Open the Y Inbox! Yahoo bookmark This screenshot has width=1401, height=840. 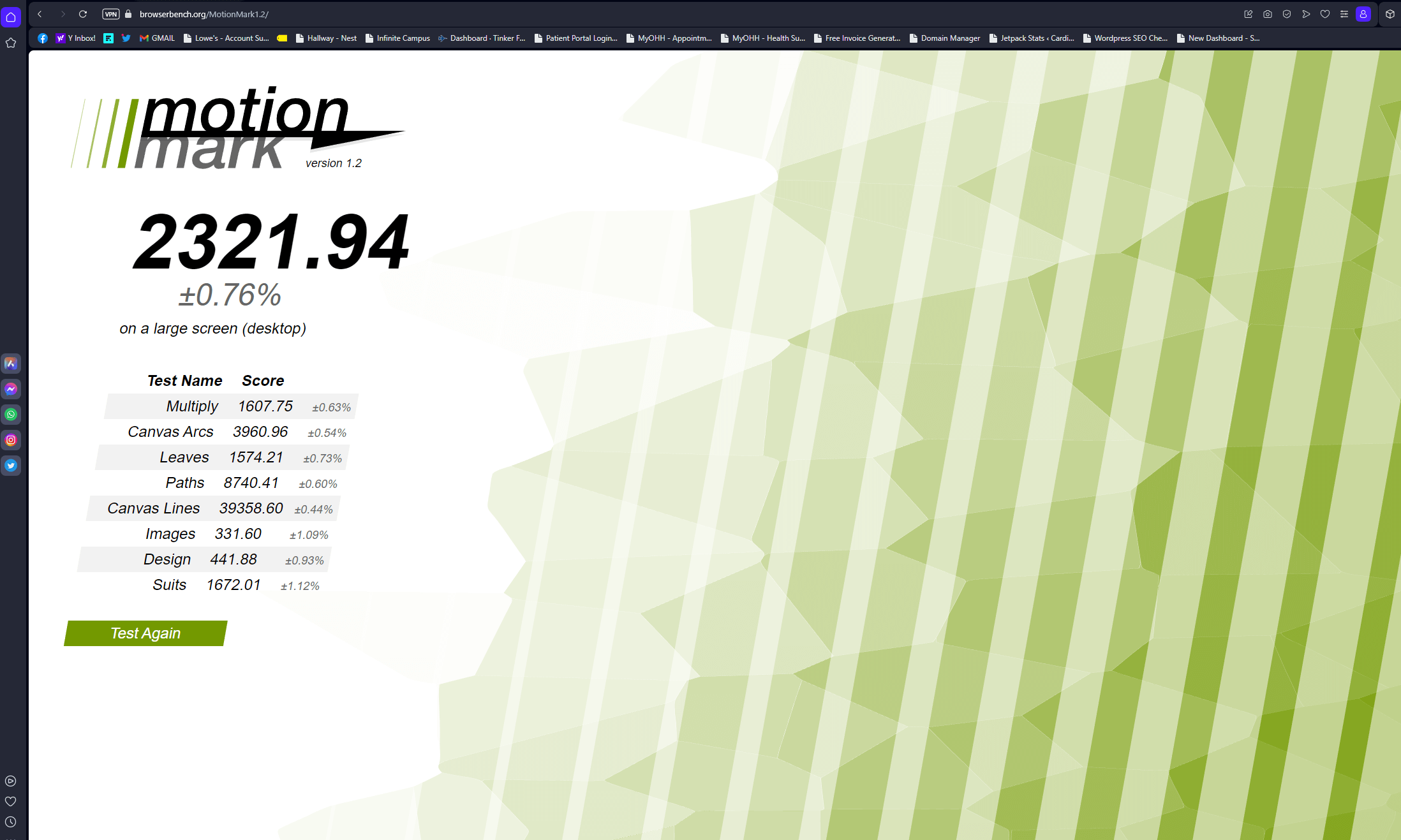76,38
